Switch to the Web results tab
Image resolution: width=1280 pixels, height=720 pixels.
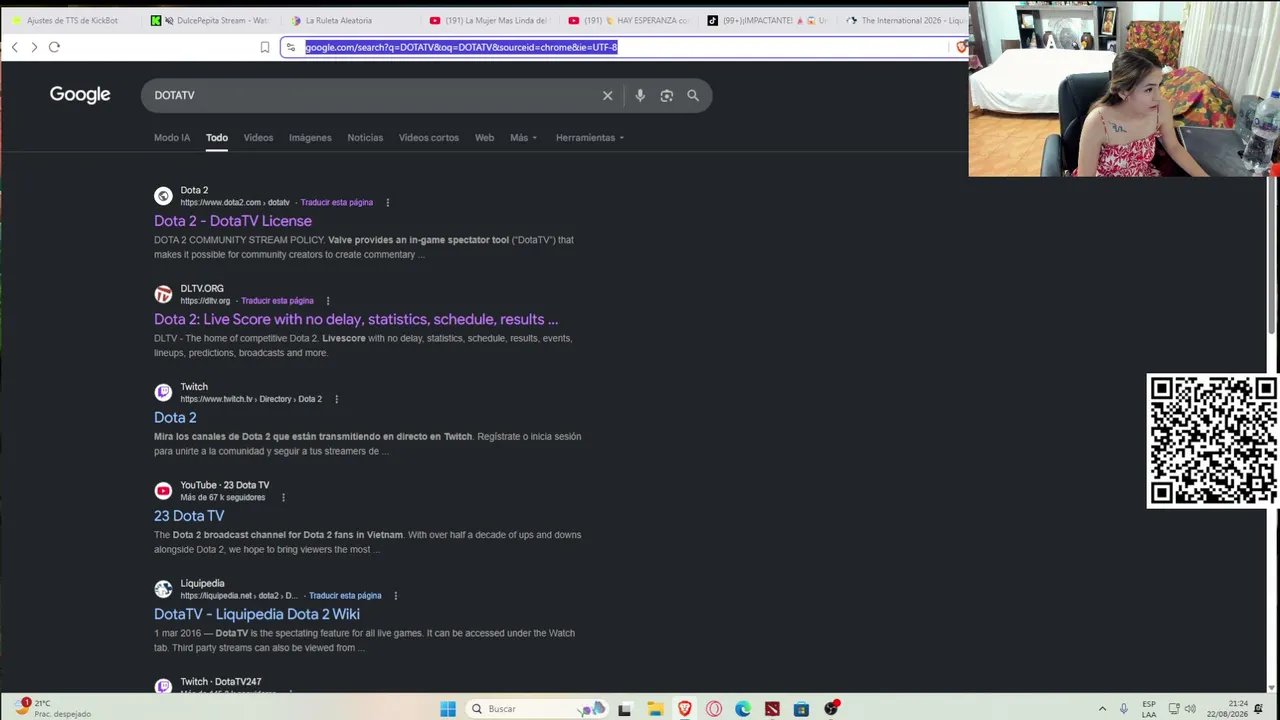pos(484,138)
